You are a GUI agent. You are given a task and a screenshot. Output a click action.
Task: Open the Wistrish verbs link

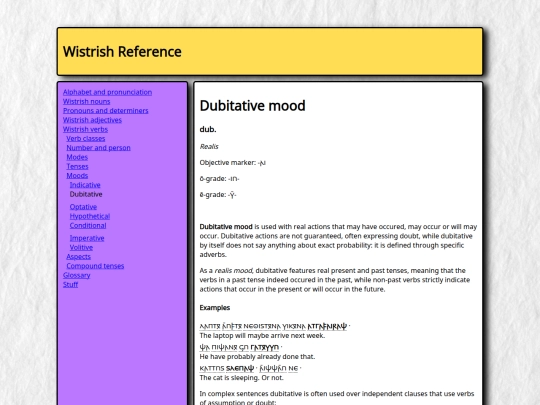point(85,129)
